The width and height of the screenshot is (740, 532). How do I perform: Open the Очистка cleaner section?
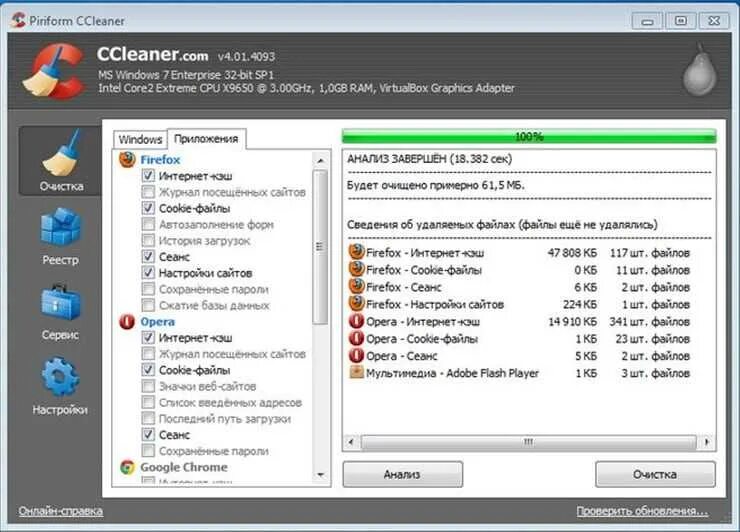click(x=61, y=161)
